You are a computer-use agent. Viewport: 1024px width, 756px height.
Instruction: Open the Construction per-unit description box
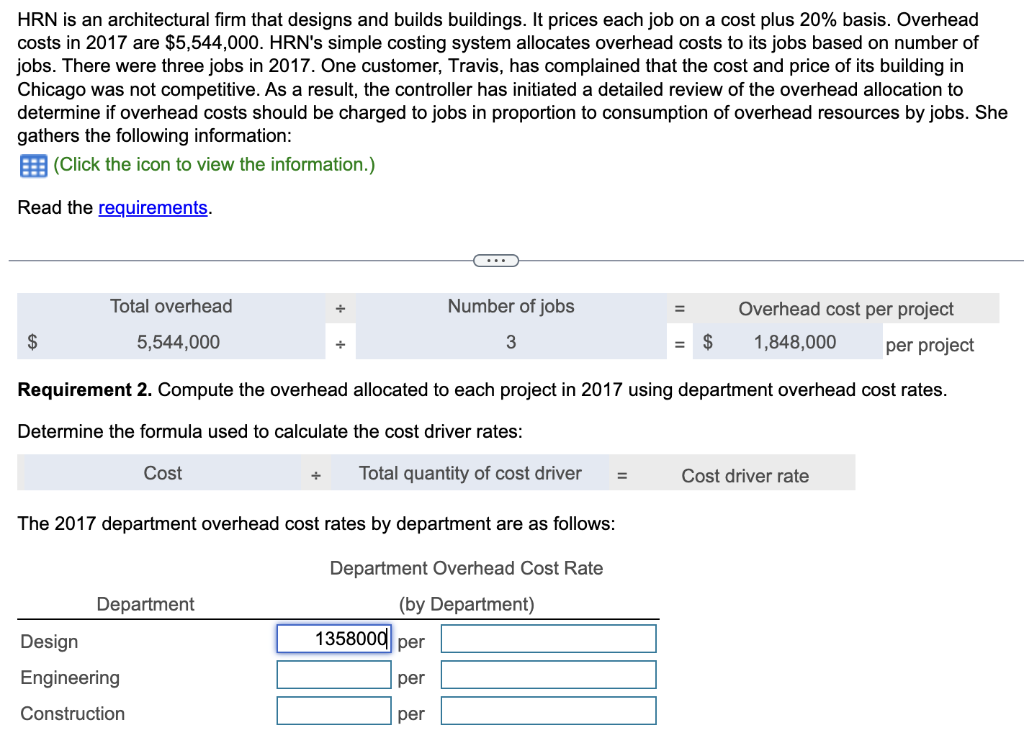click(x=548, y=710)
